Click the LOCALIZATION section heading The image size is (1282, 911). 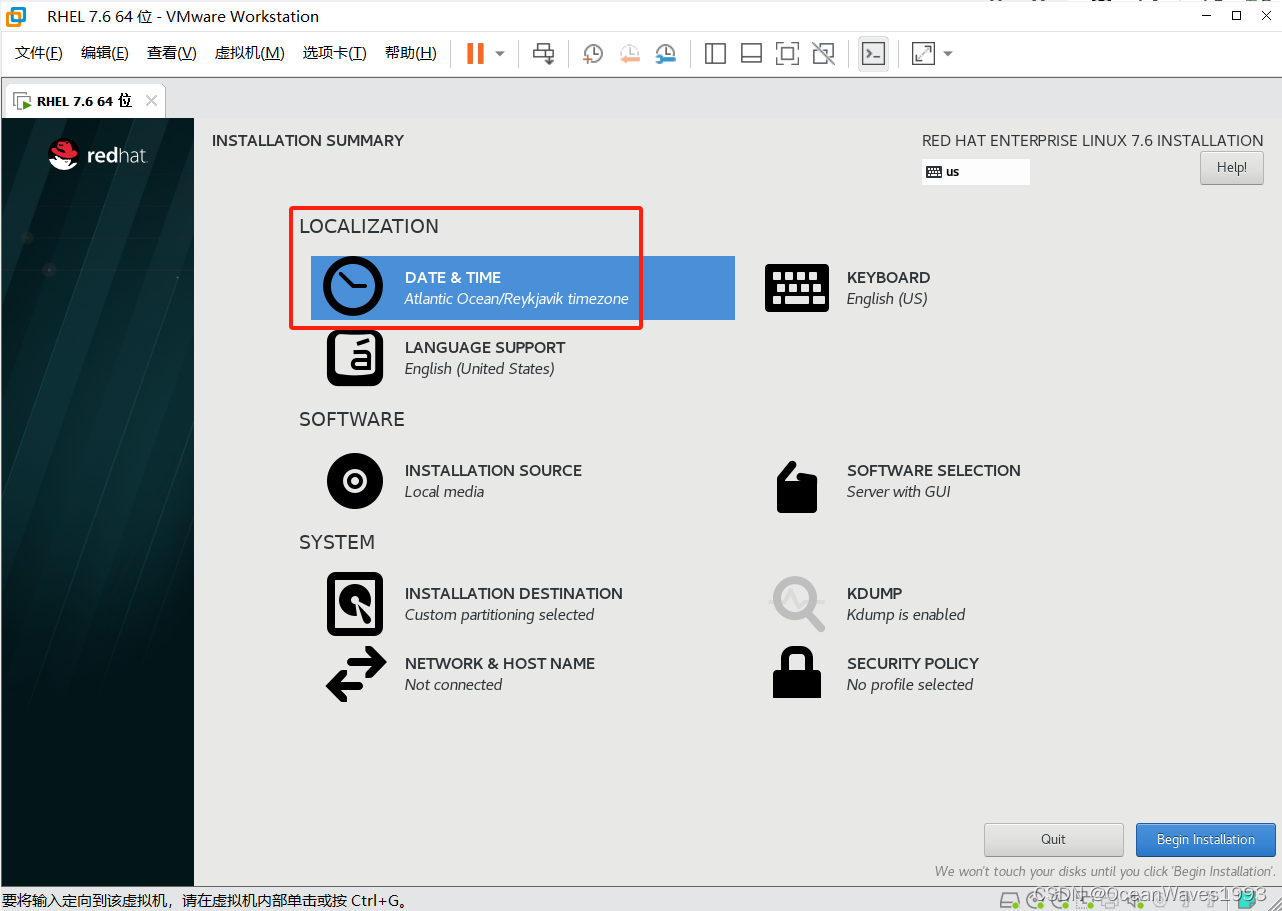click(369, 226)
